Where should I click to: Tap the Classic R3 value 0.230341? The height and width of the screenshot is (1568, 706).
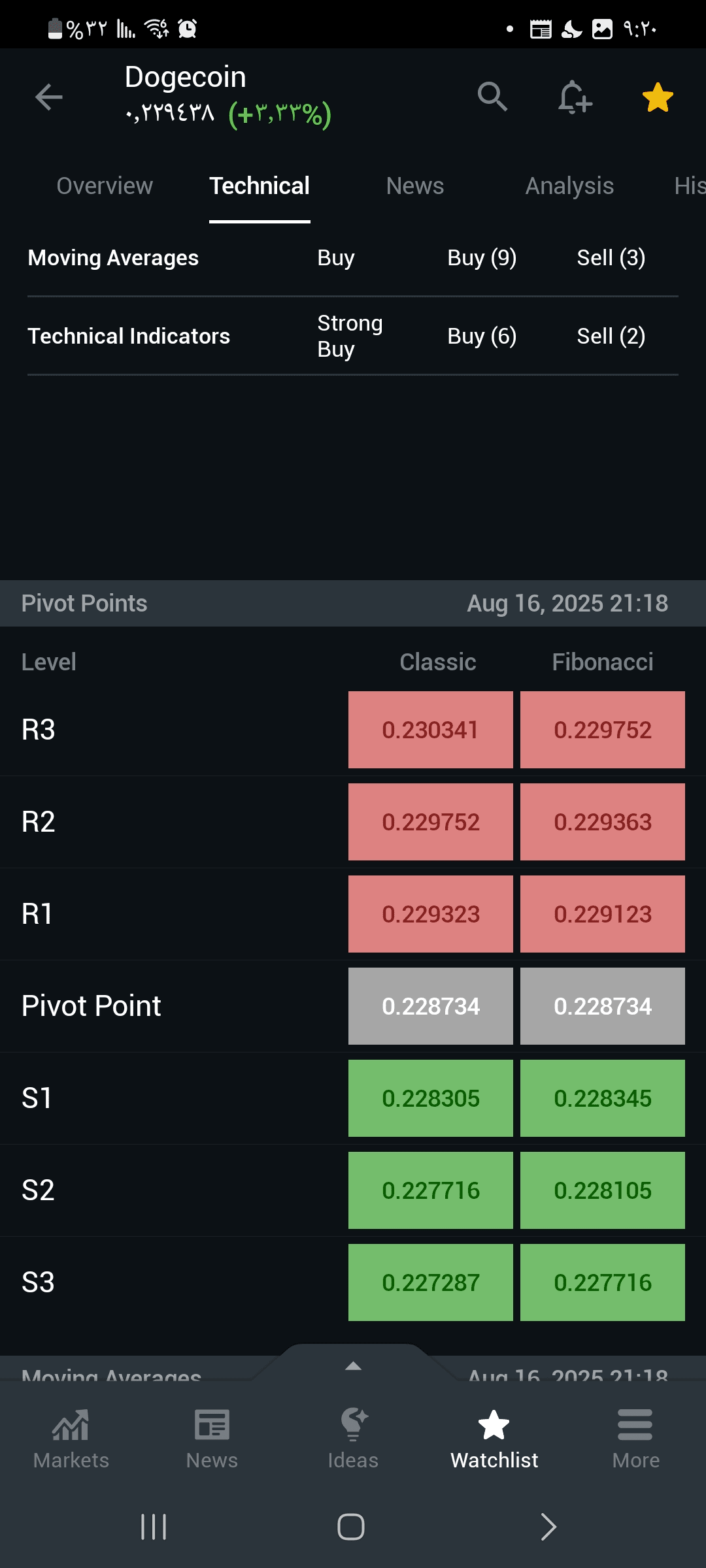click(431, 730)
